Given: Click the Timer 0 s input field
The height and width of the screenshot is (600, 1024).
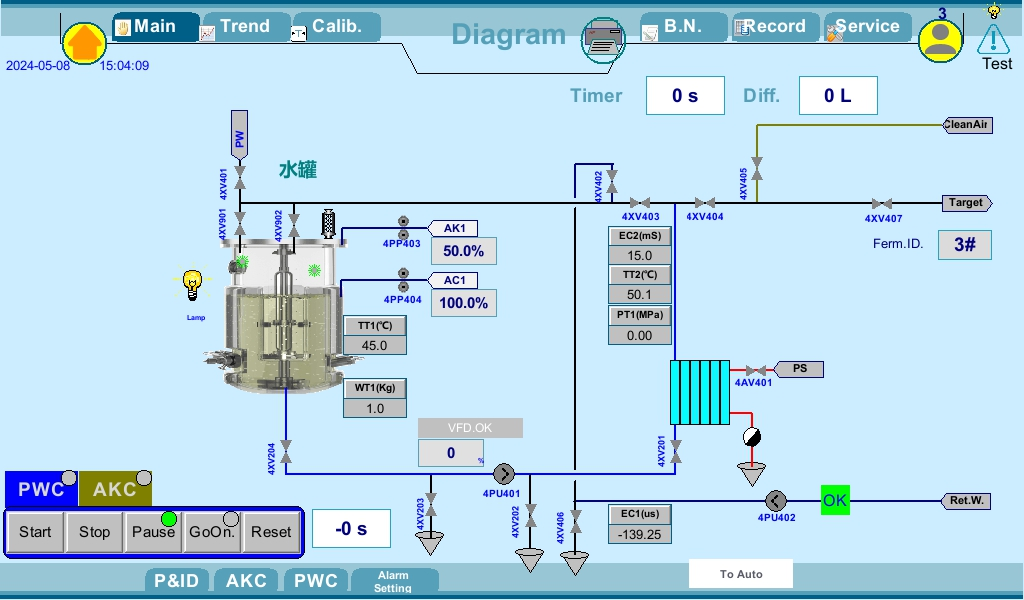Looking at the screenshot, I should pos(685,95).
